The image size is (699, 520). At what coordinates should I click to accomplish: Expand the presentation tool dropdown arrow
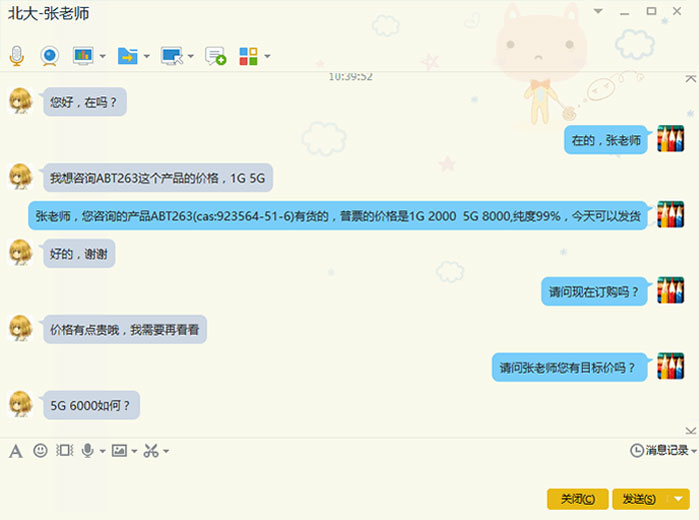tap(103, 56)
